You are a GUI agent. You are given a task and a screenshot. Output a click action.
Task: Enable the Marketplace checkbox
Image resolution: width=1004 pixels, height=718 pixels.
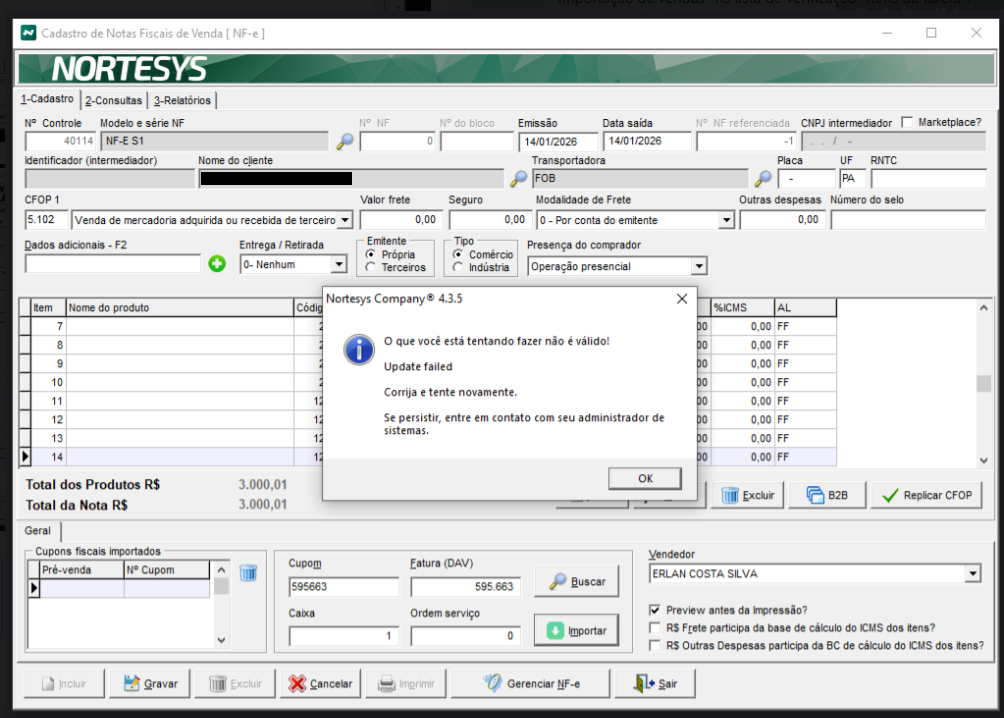[907, 122]
